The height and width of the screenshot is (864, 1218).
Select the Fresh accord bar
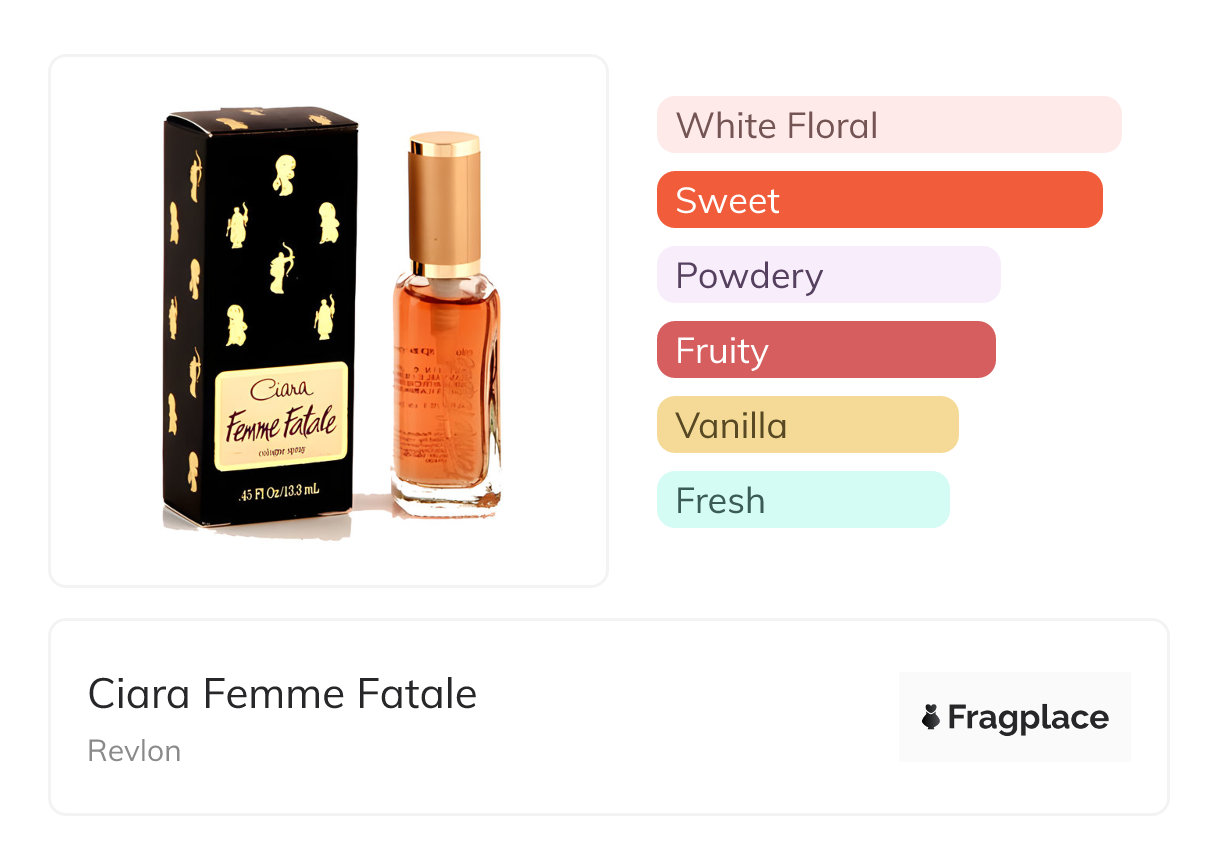tap(802, 500)
